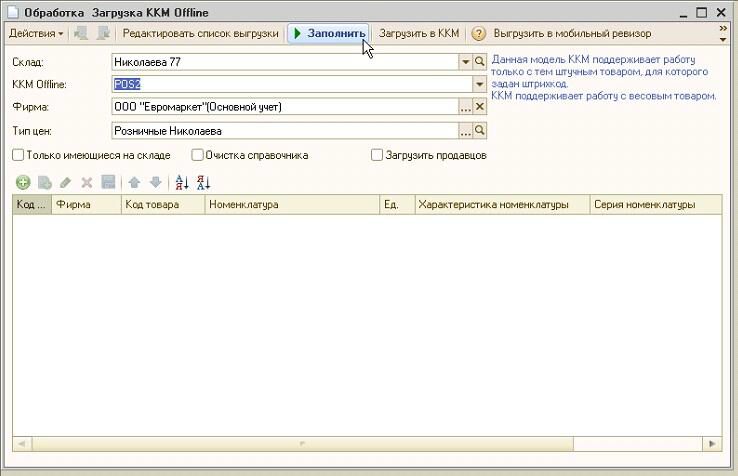Click the green add row icon
The image size is (738, 476).
(23, 182)
